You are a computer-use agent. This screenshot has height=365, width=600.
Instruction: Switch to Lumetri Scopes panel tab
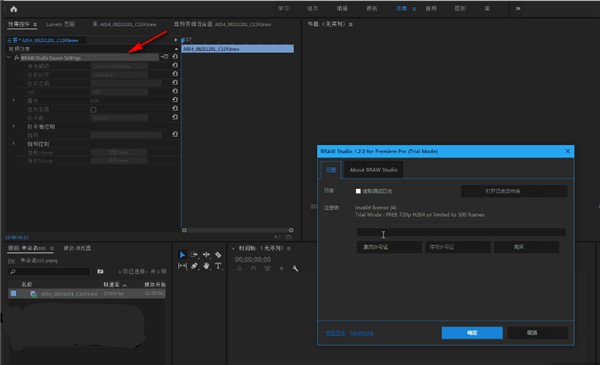point(60,24)
